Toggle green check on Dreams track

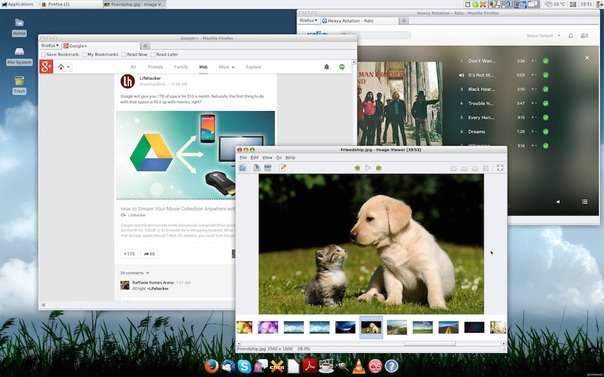[x=545, y=132]
